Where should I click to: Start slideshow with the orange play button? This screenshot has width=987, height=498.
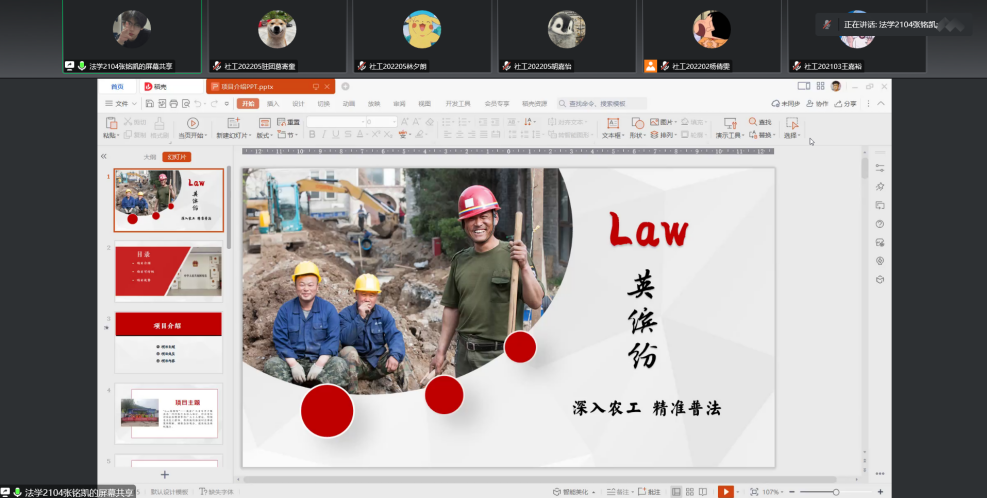(x=725, y=492)
